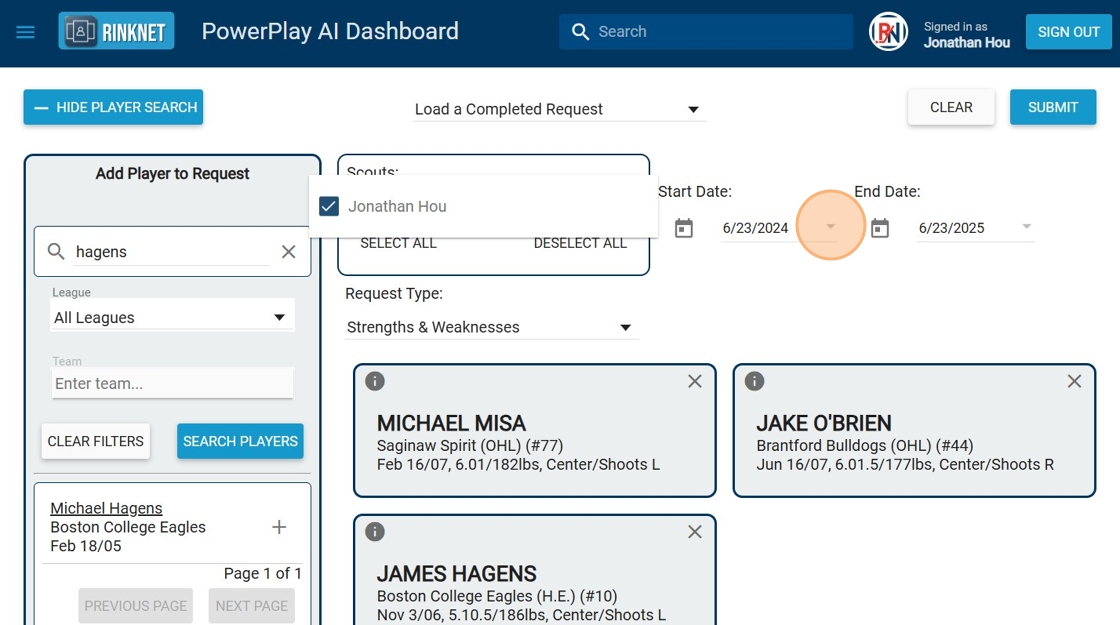Viewport: 1120px width, 625px height.
Task: Open the Load a Completed Request dropdown
Action: (559, 109)
